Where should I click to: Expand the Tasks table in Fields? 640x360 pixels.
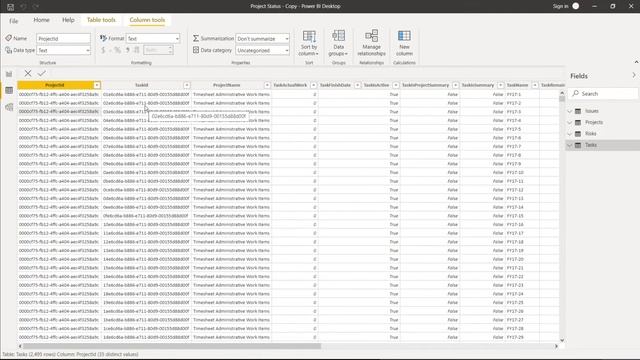point(570,145)
